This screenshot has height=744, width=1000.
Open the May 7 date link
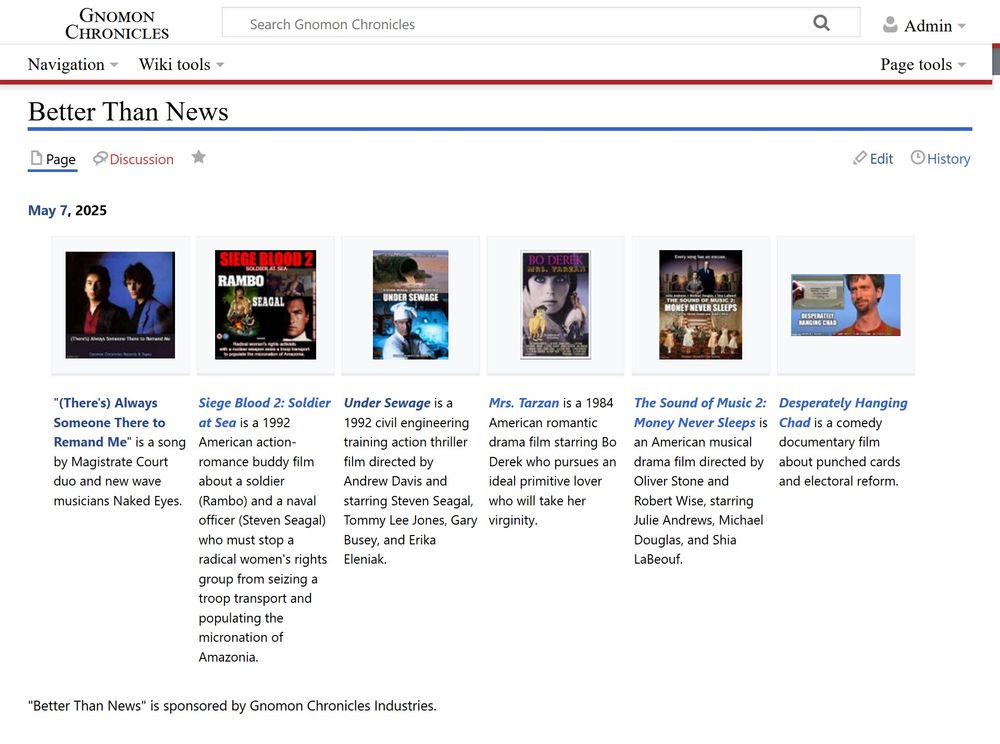(47, 210)
